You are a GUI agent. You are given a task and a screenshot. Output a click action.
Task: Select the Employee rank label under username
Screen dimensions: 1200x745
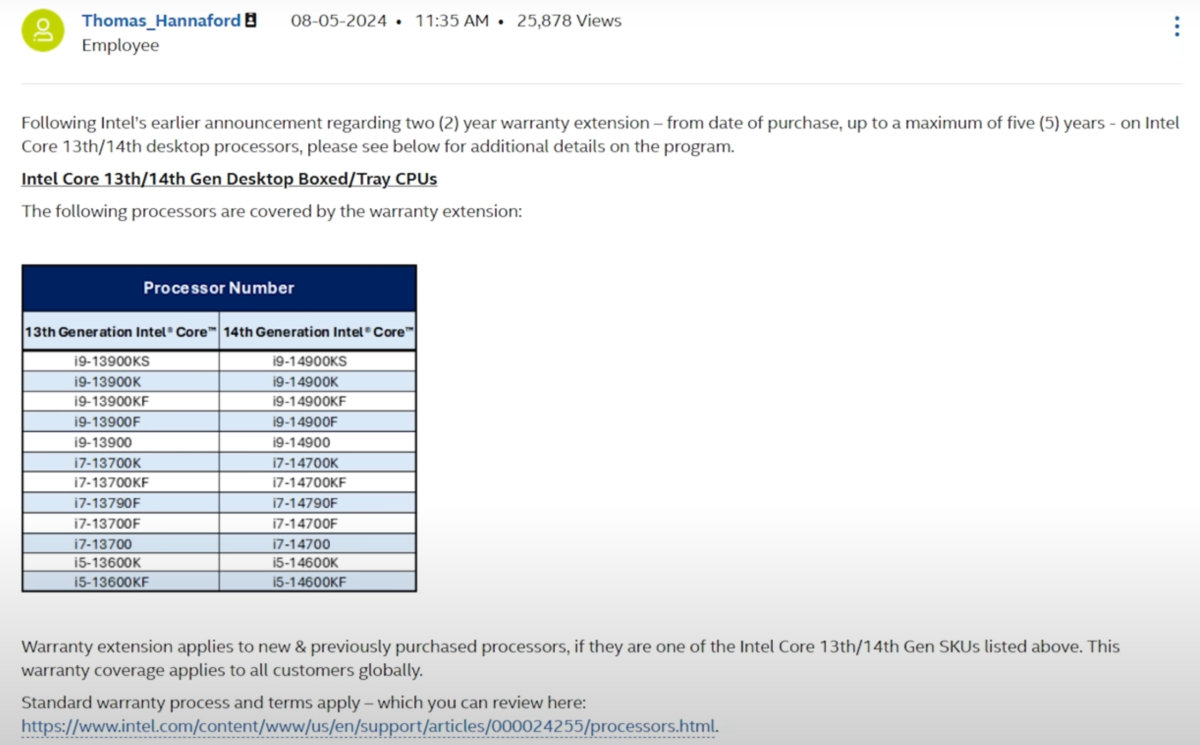click(x=120, y=45)
